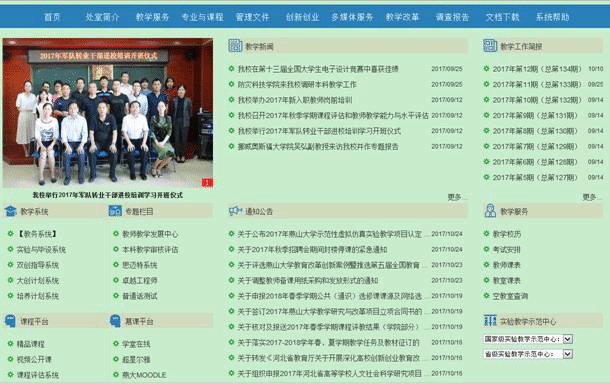The width and height of the screenshot is (610, 384).
Task: Open the 【教务系统】 link
Action: [x=37, y=234]
